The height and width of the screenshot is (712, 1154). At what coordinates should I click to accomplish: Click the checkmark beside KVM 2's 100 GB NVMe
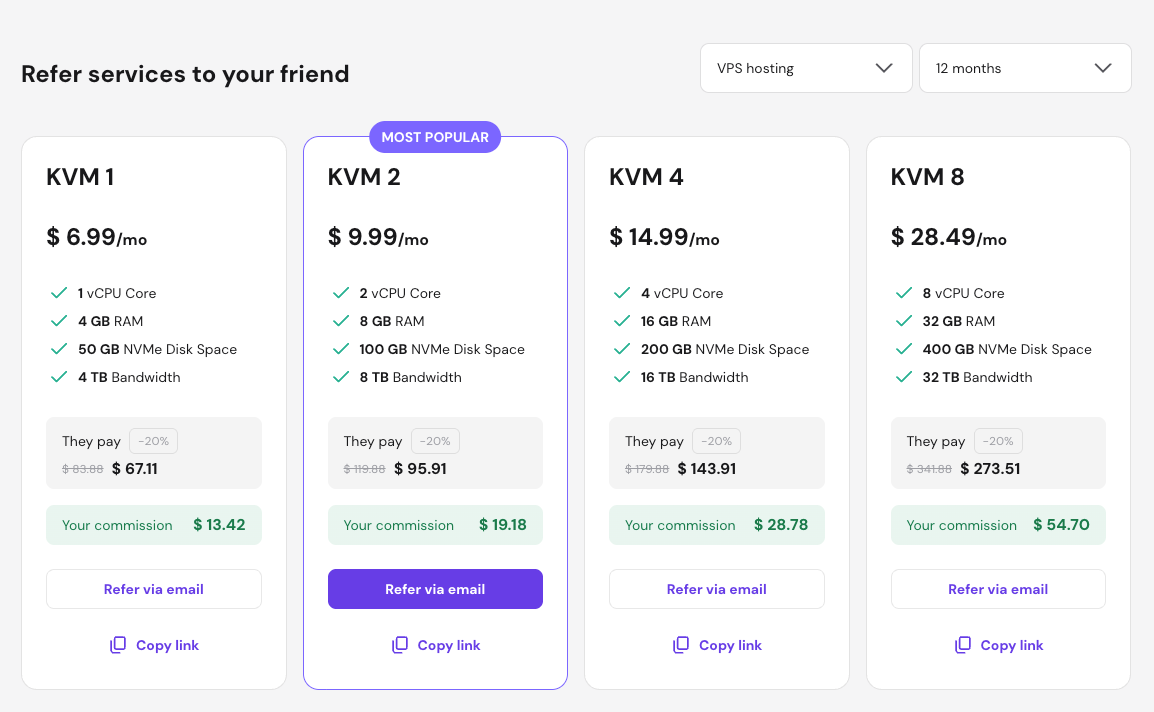pos(341,349)
